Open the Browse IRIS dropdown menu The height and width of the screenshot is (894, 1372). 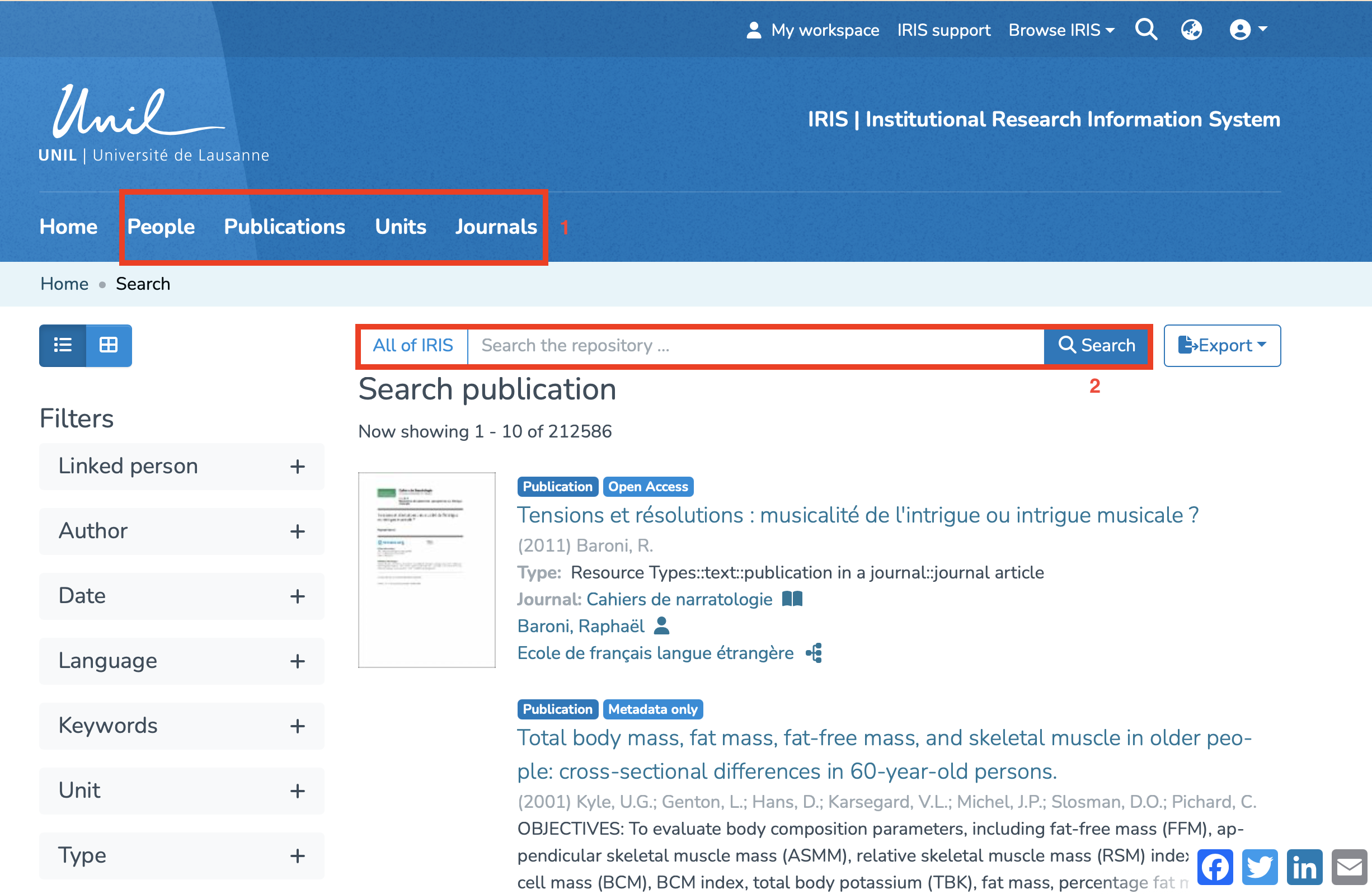coord(1061,30)
